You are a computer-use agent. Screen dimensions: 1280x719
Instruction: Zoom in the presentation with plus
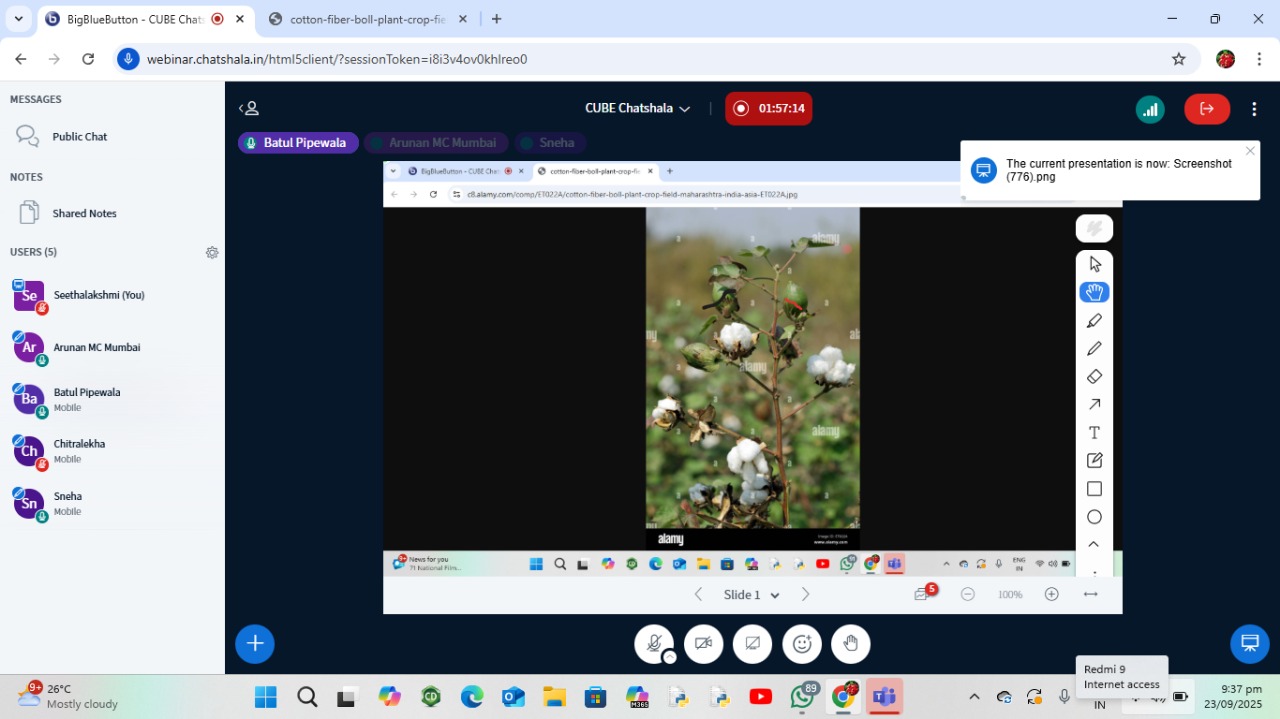pos(1051,594)
